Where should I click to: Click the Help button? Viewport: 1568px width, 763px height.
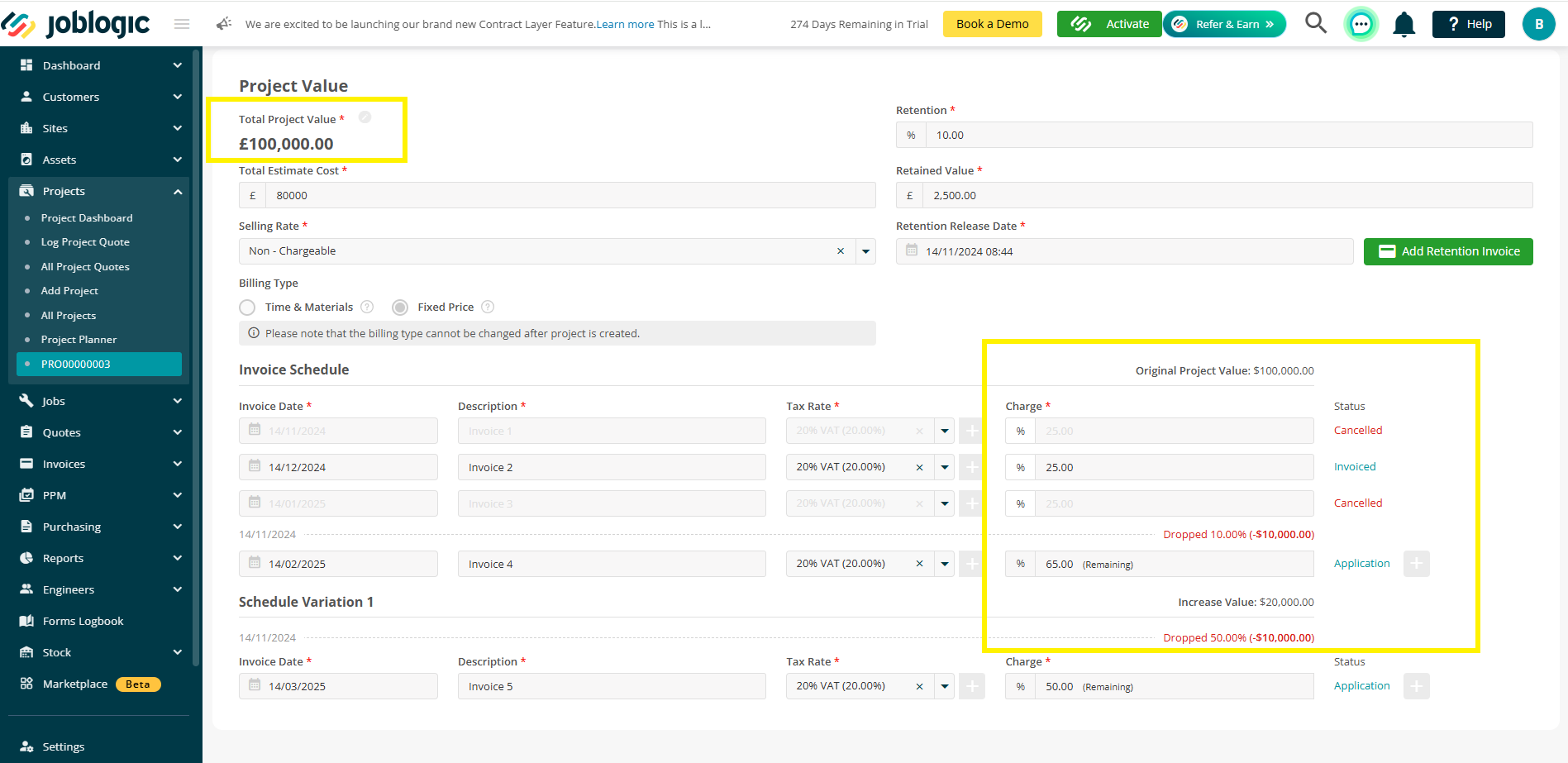pyautogui.click(x=1469, y=24)
